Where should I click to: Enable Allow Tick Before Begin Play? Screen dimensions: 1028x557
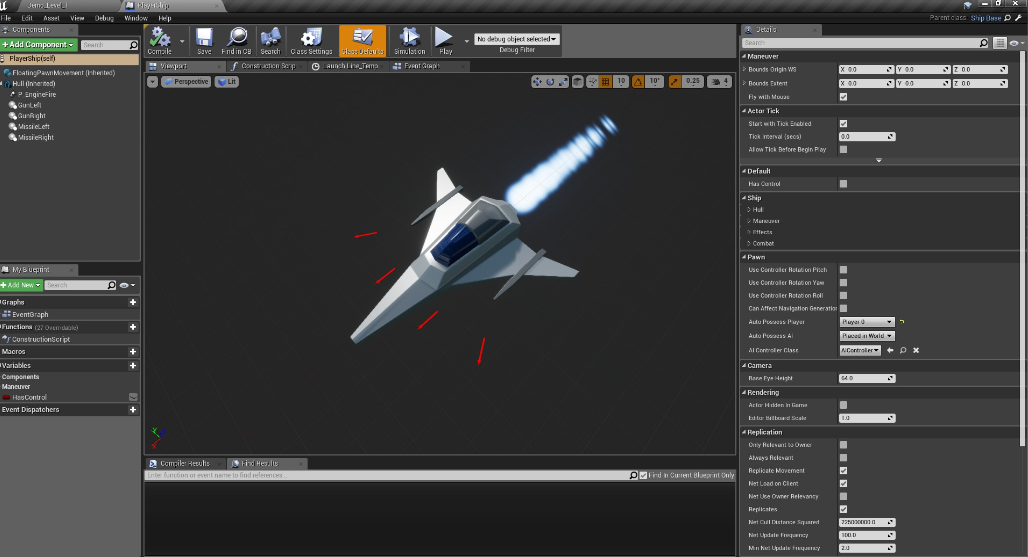(843, 149)
